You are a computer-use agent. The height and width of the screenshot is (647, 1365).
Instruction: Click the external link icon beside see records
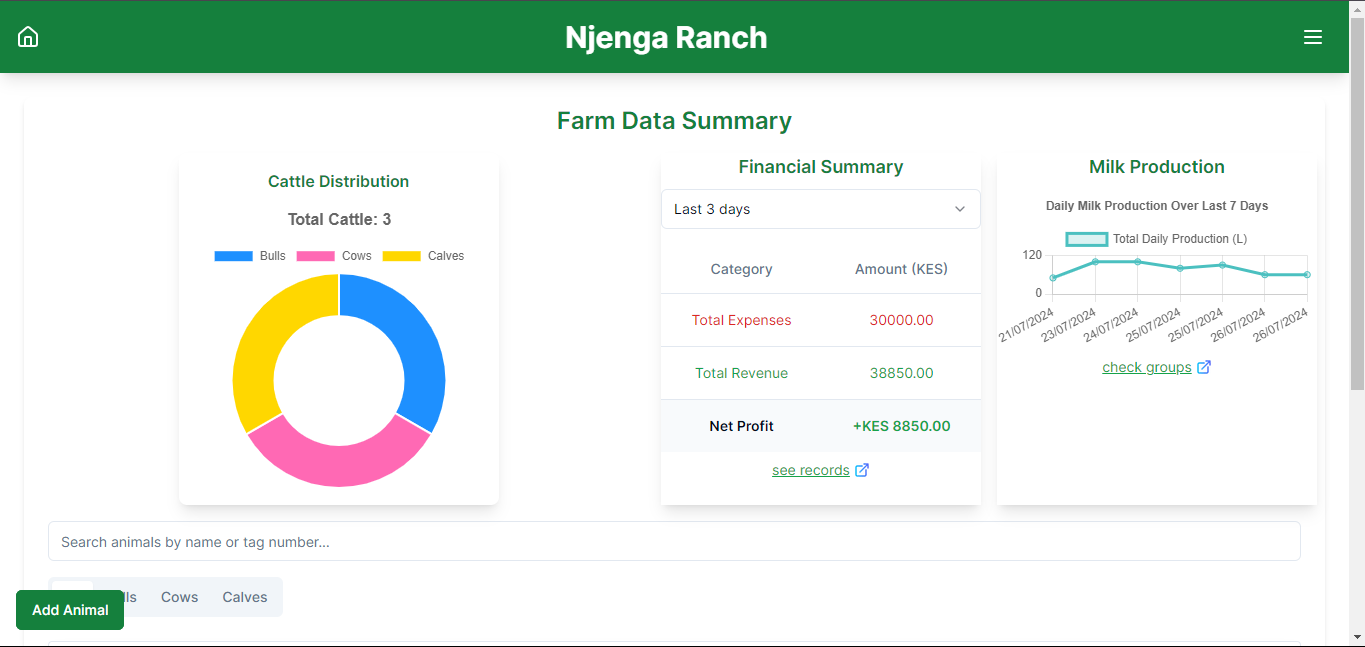[860, 470]
